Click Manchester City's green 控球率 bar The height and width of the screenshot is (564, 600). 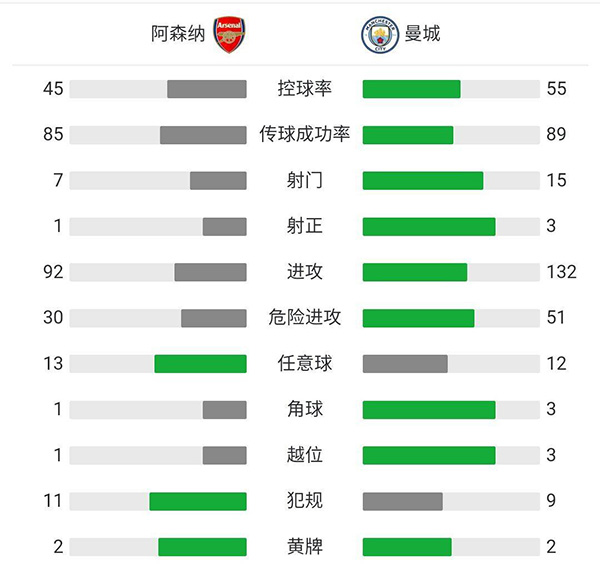coord(411,89)
